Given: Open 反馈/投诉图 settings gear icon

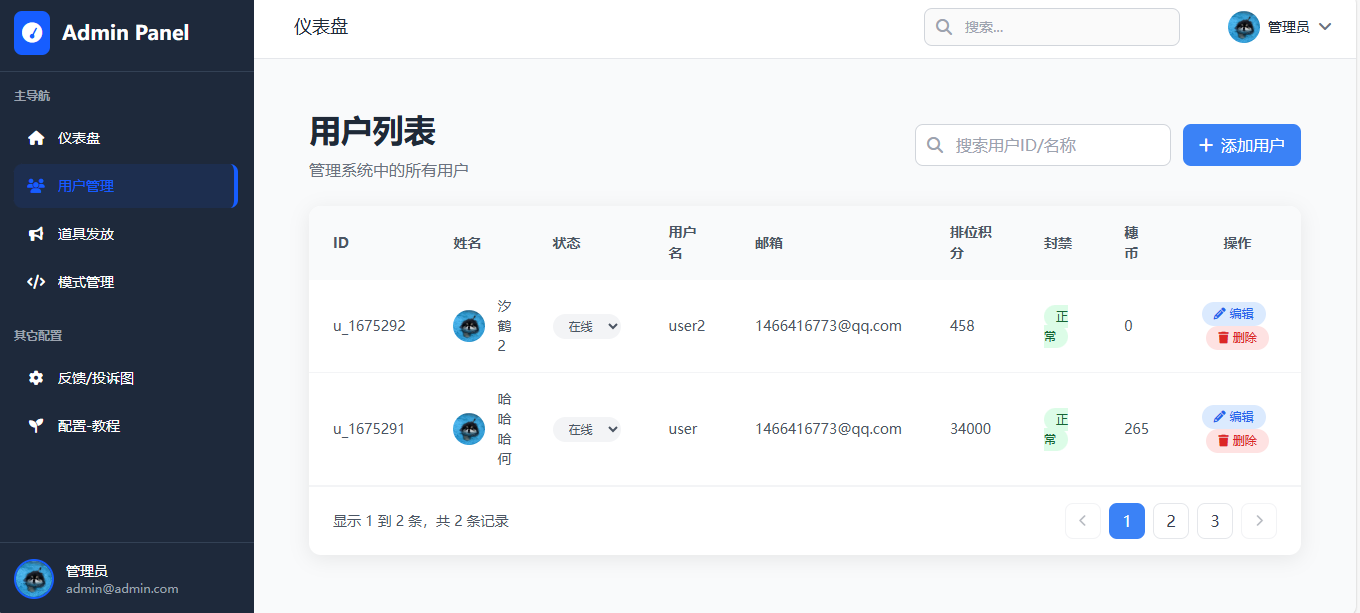Looking at the screenshot, I should (x=36, y=378).
